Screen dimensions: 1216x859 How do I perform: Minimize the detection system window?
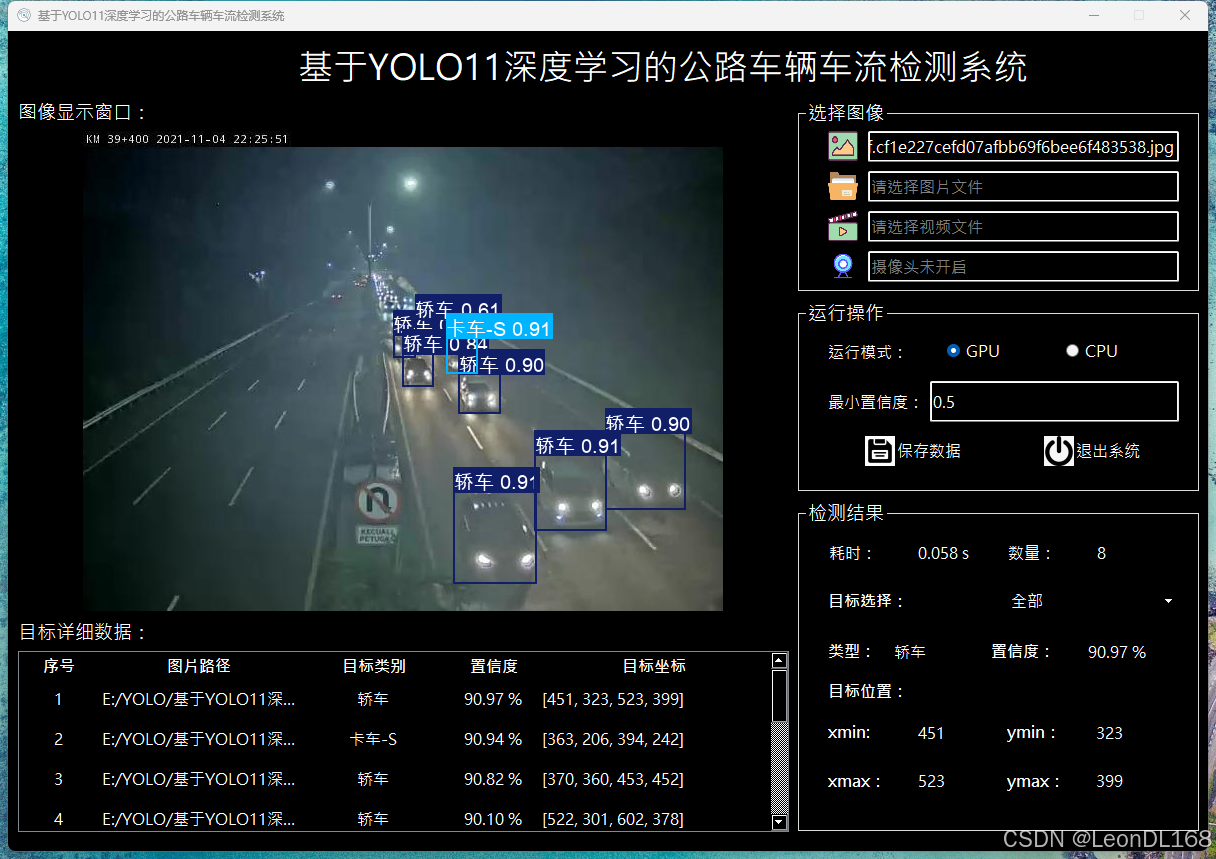tap(1093, 15)
